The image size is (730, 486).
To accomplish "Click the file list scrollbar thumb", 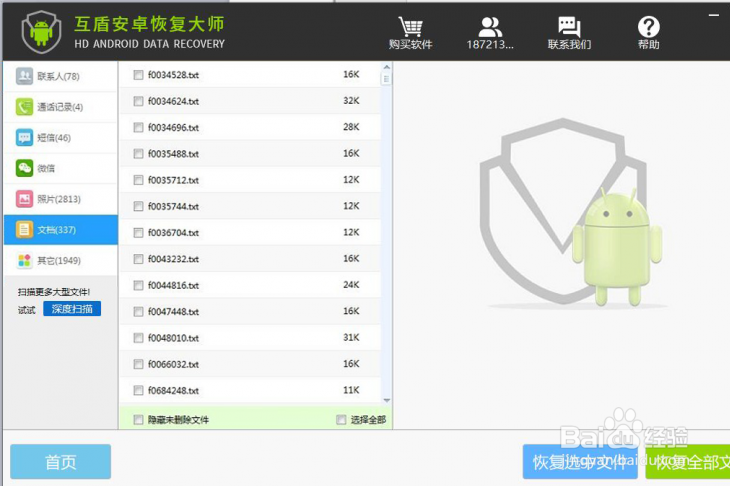I will pos(386,79).
